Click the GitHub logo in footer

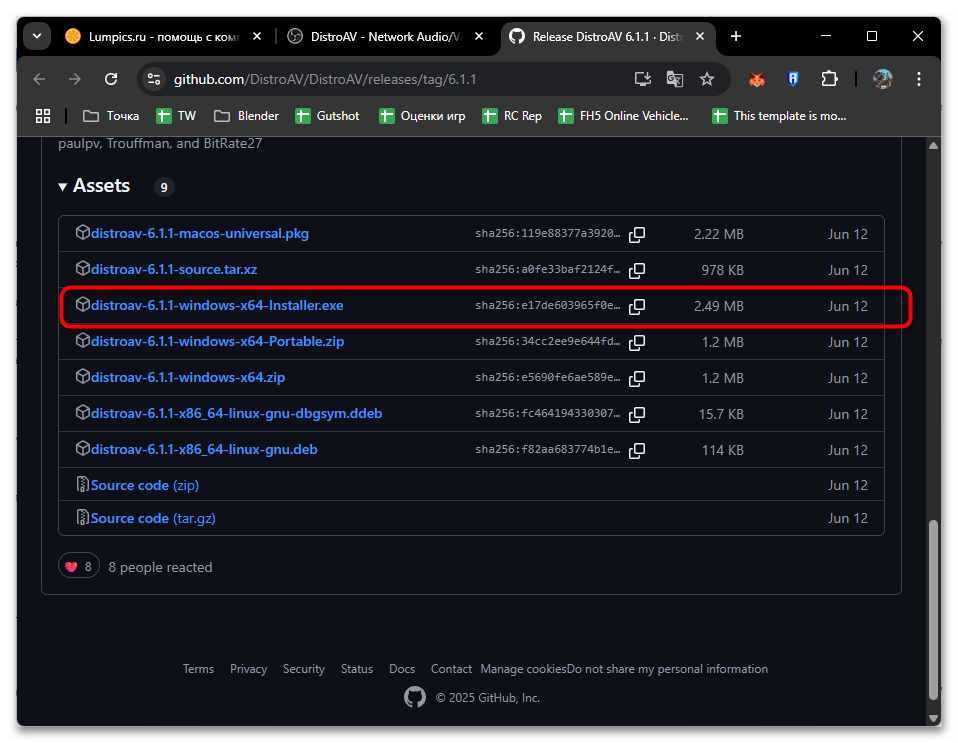[414, 697]
